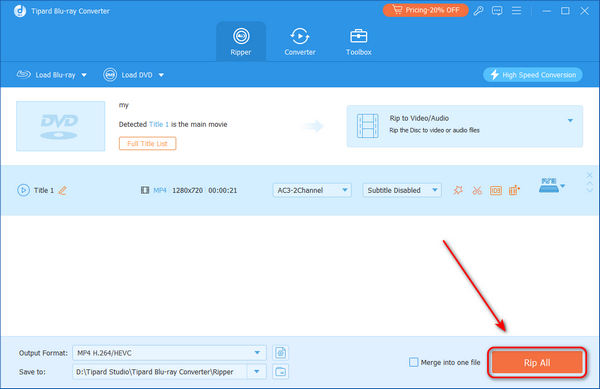Expand Rip to Video/Audio dropdown
Screen dimensions: 600x389
tap(570, 120)
